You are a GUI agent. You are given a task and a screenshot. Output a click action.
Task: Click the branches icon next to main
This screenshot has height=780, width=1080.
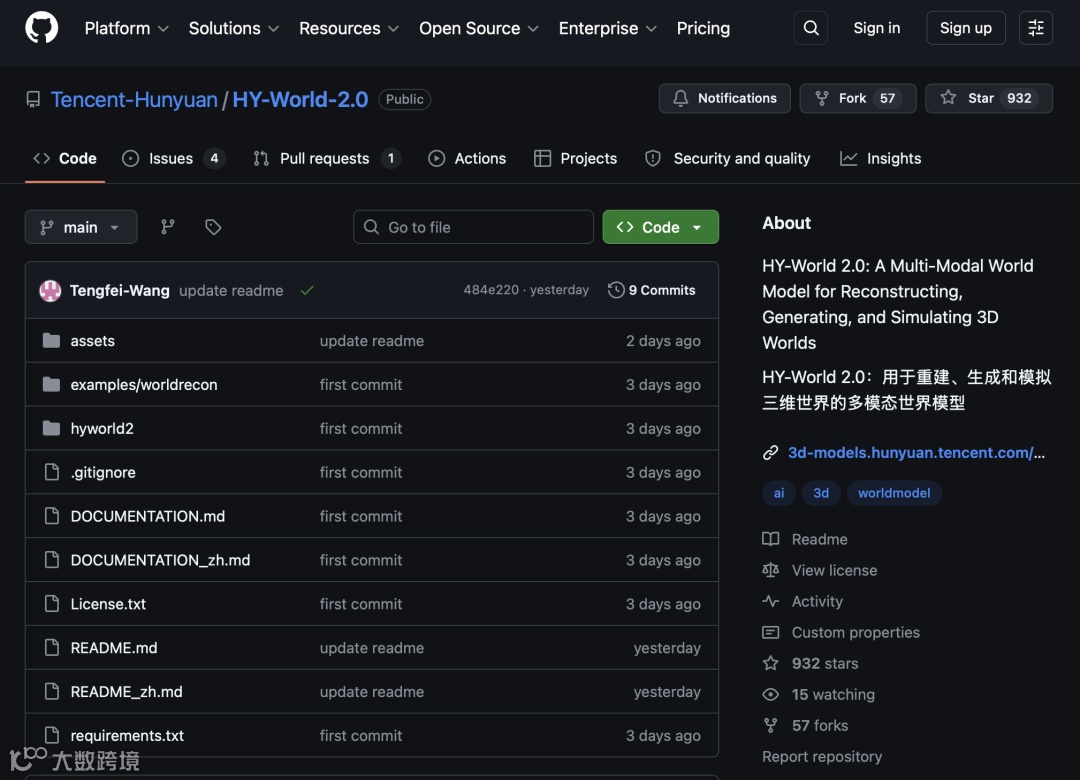click(x=167, y=227)
